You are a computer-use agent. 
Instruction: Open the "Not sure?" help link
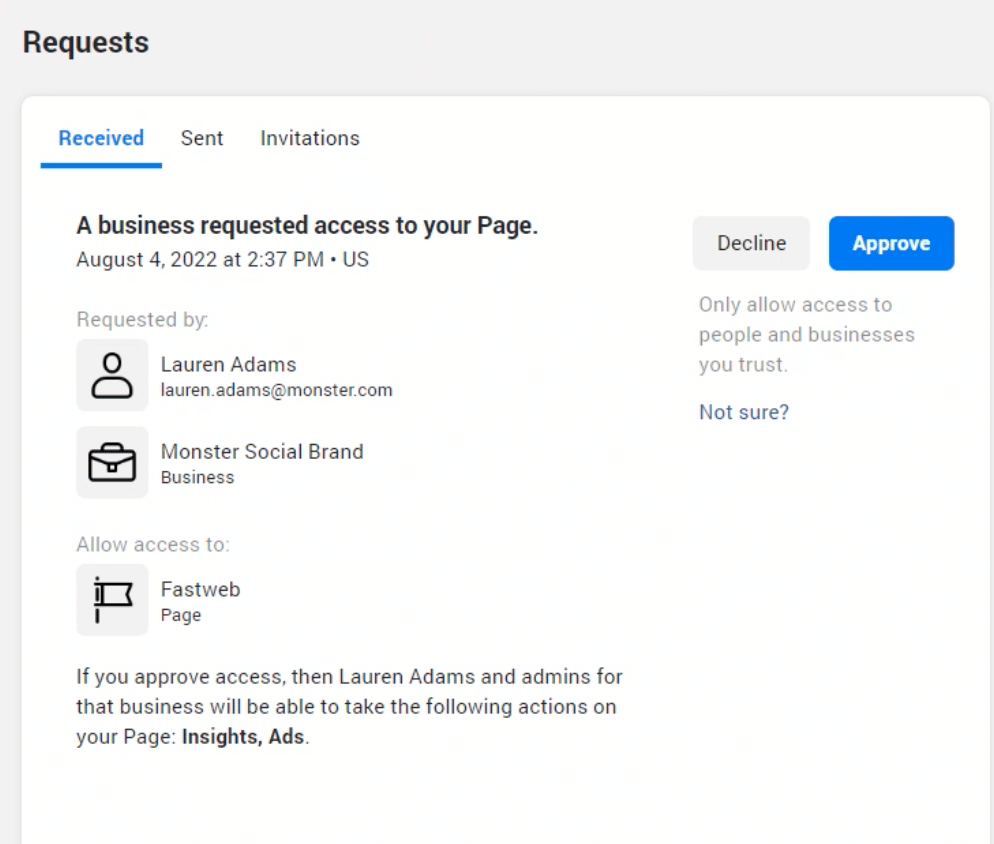point(743,412)
